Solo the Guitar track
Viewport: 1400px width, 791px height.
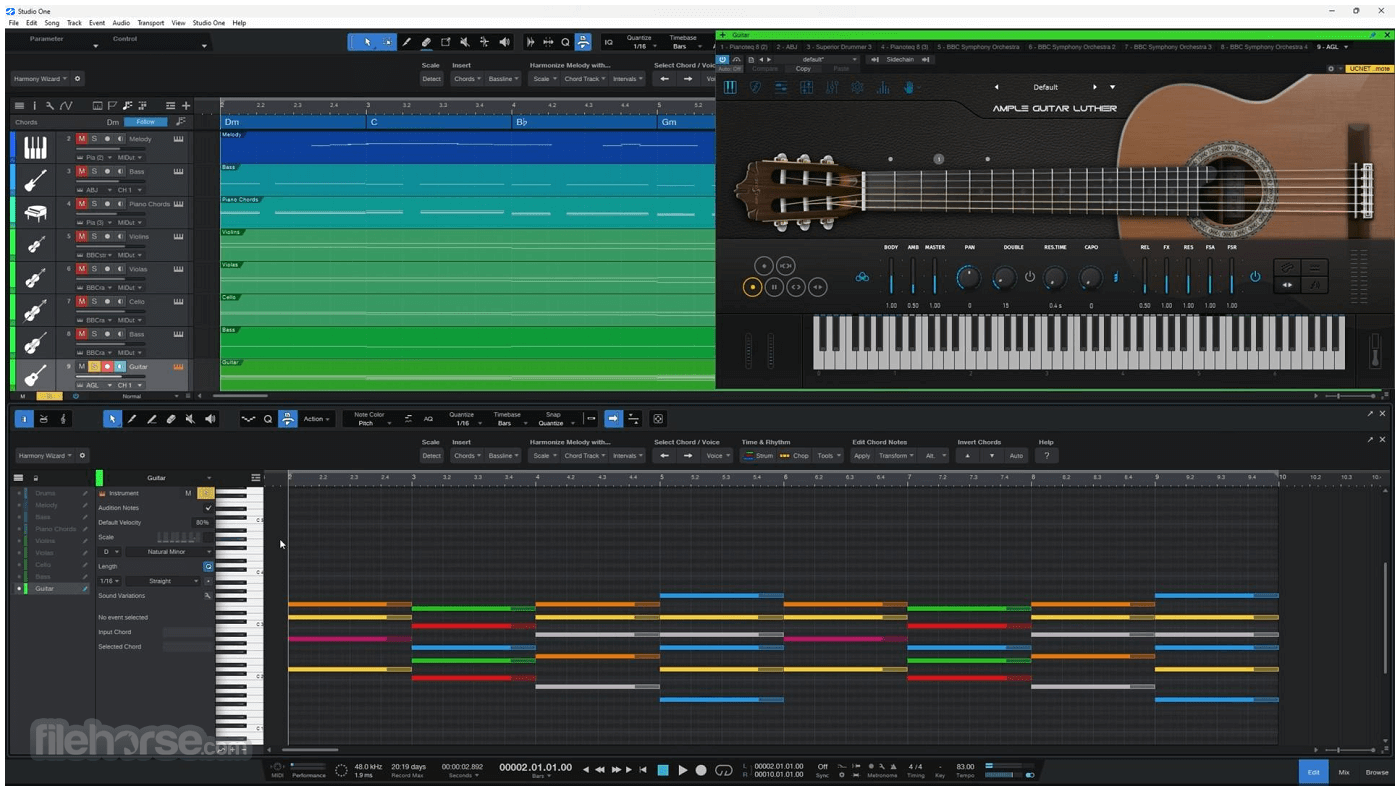click(94, 367)
